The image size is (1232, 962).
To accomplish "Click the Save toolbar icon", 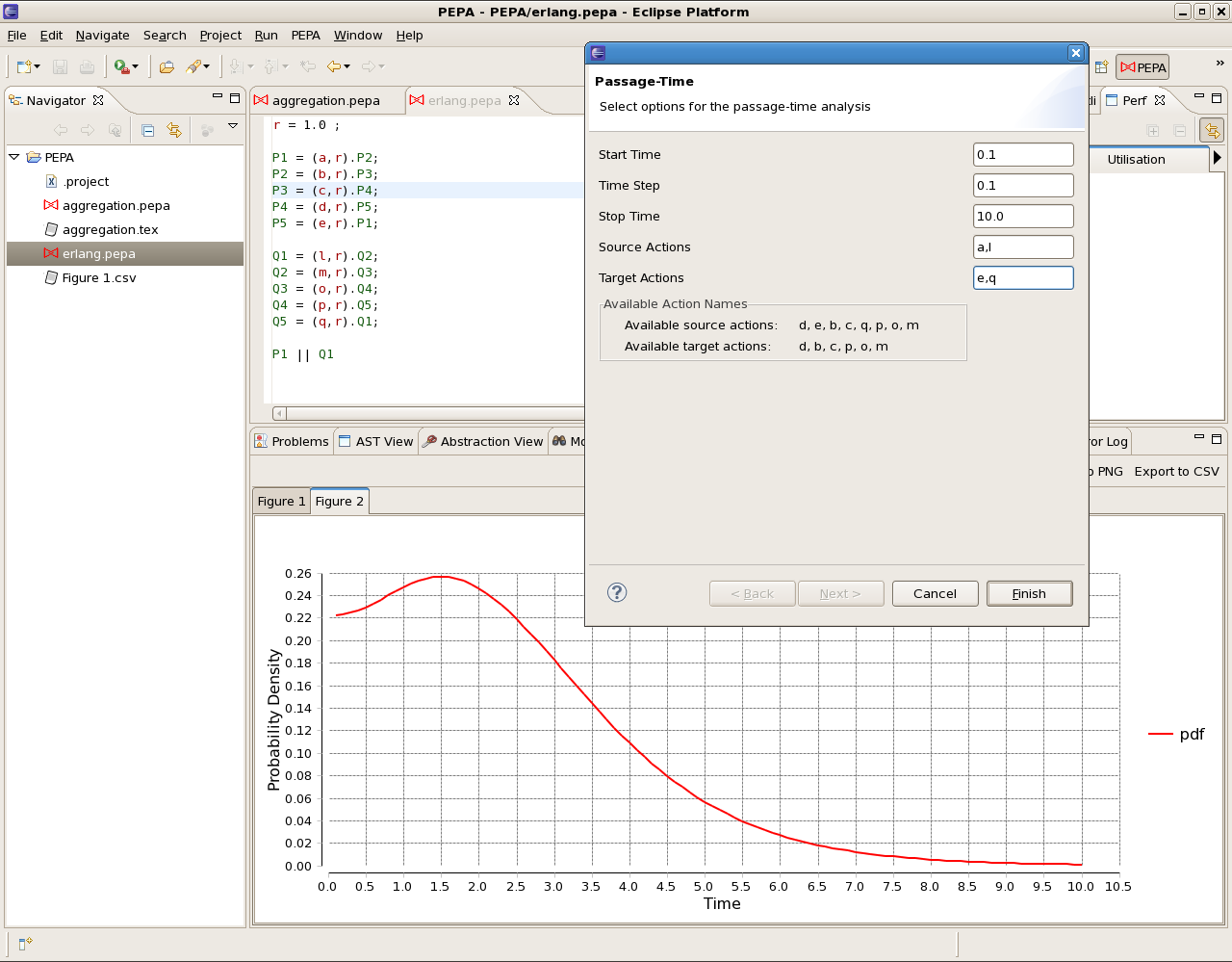I will tap(60, 66).
